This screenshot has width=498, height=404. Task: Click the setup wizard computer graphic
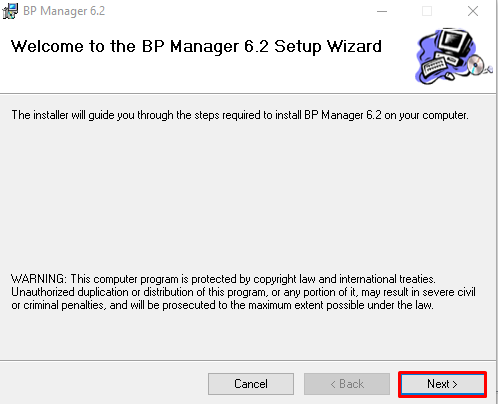click(454, 56)
